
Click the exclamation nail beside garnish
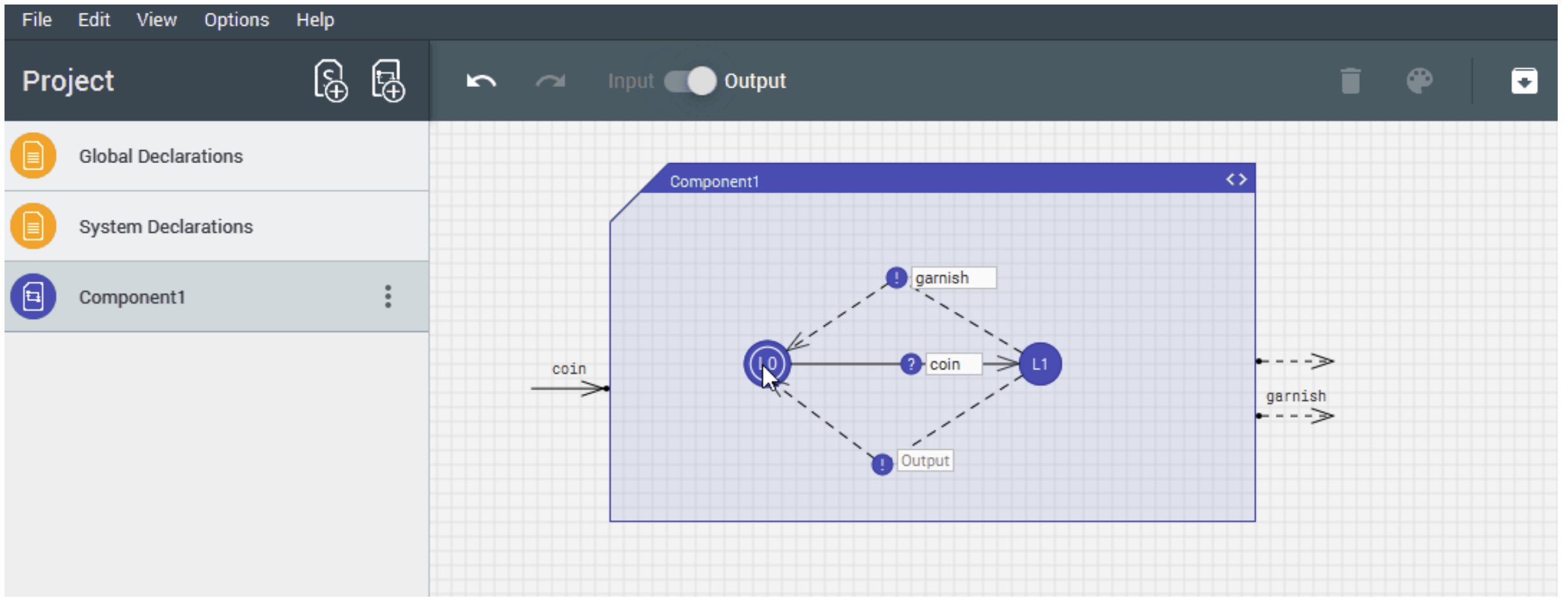[x=896, y=278]
